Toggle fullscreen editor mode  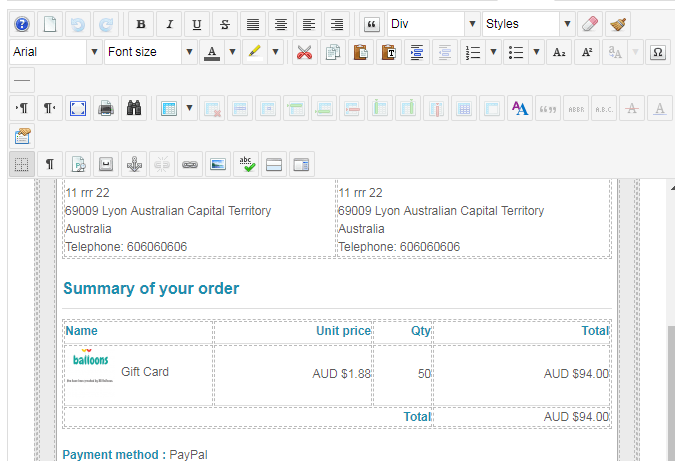pyautogui.click(x=78, y=108)
